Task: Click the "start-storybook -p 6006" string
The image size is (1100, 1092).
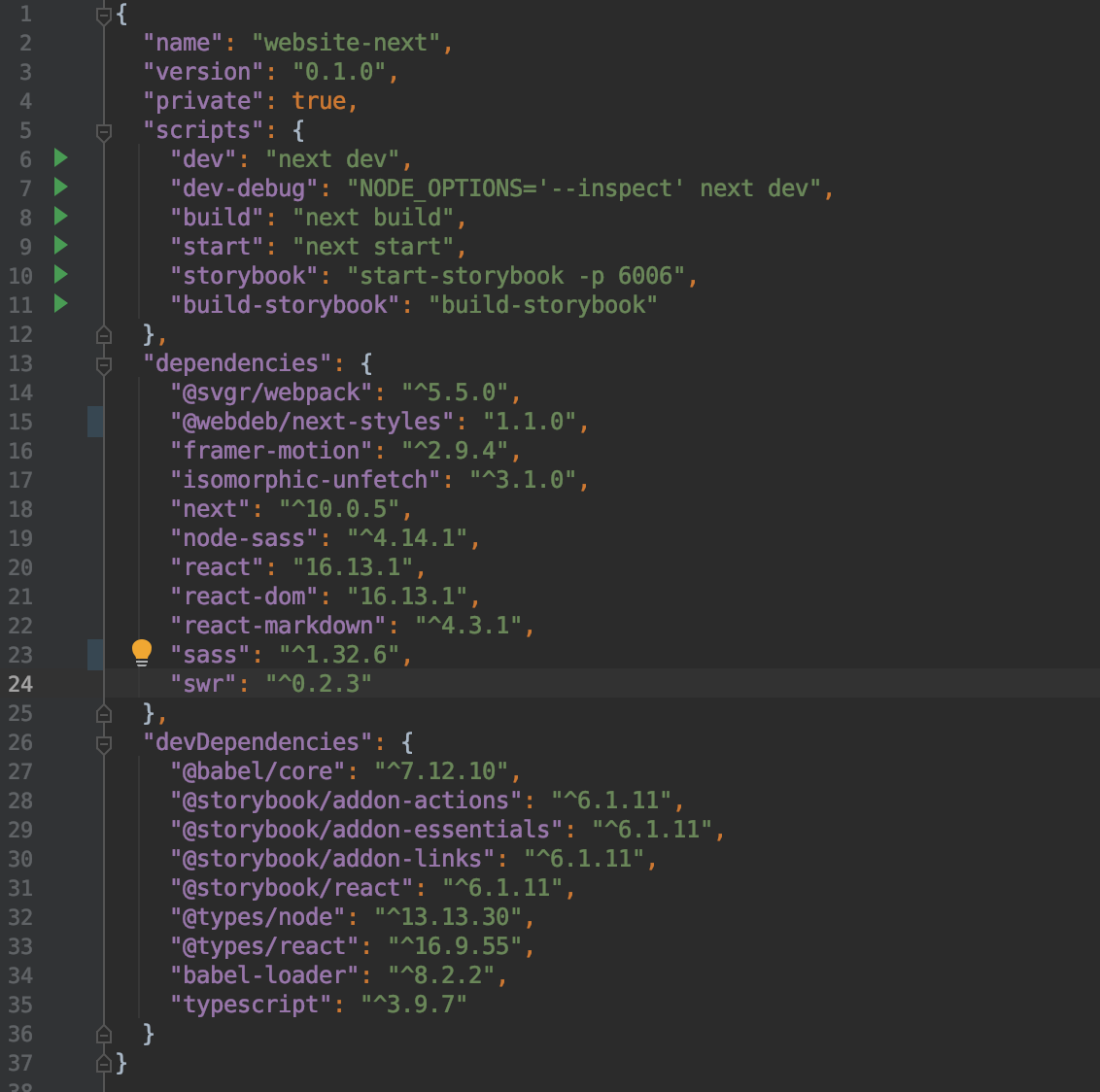Action: click(x=516, y=276)
